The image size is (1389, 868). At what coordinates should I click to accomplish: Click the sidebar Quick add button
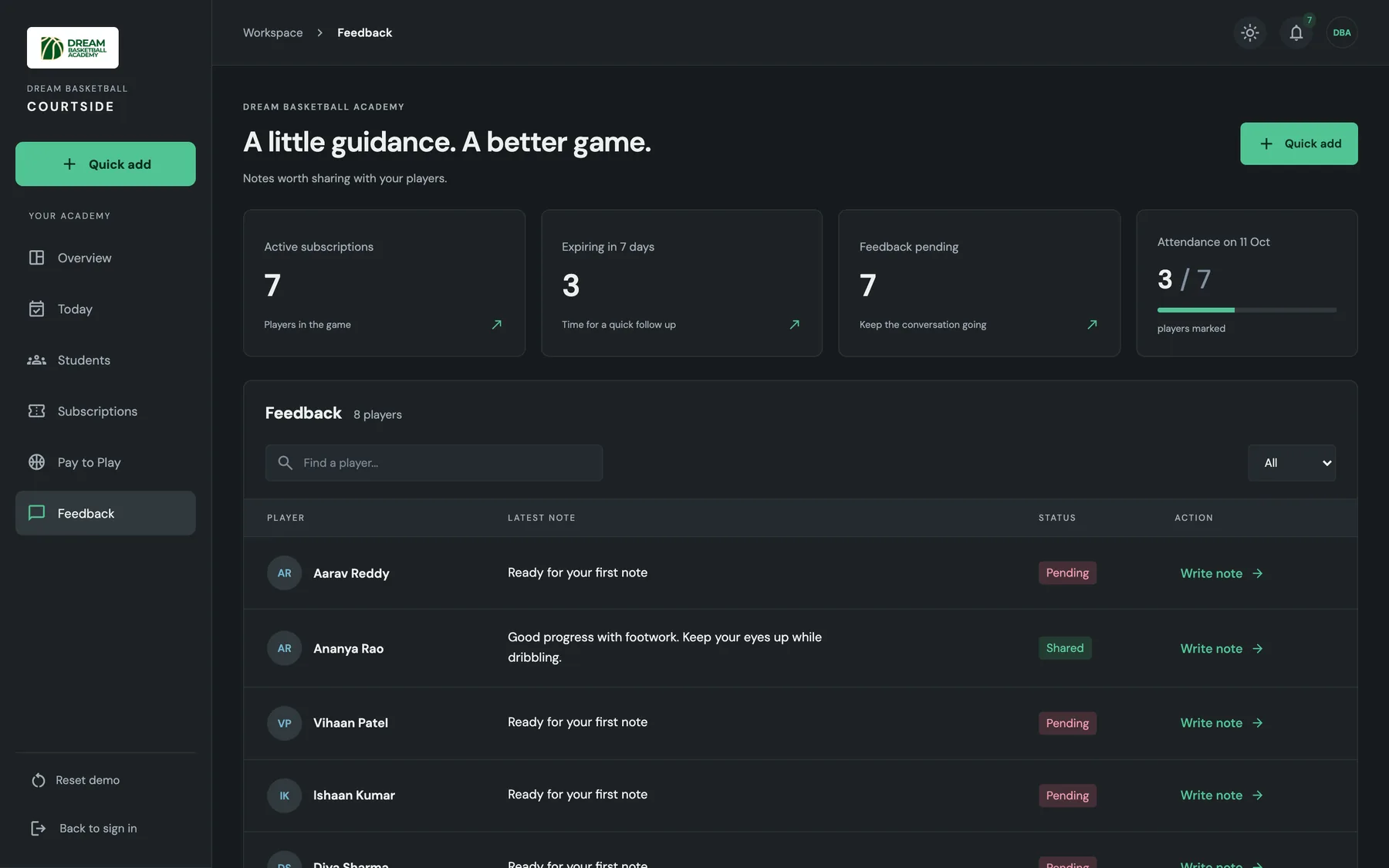[x=106, y=164]
